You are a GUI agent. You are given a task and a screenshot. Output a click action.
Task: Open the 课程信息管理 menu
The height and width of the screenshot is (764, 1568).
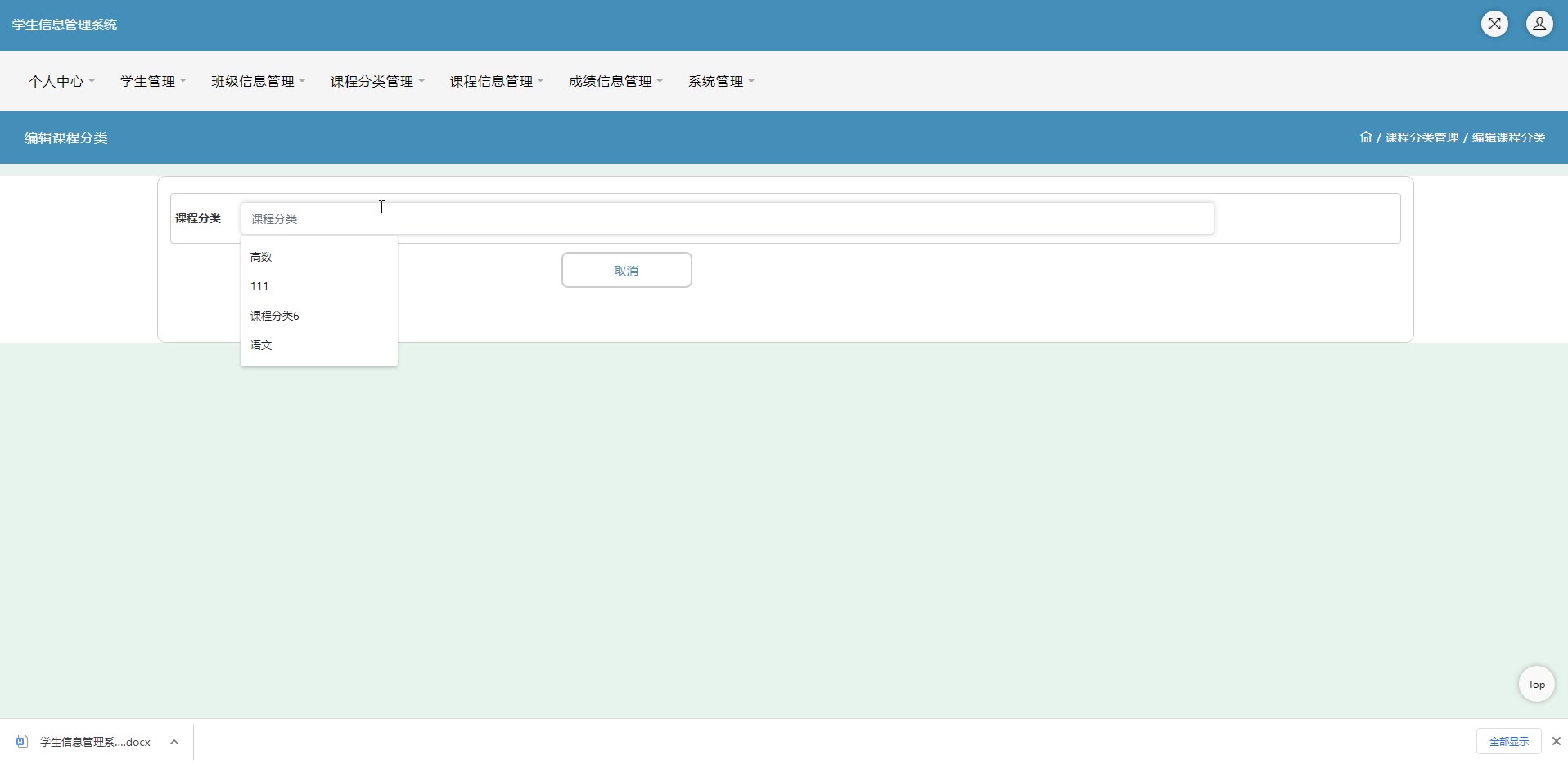(x=497, y=81)
